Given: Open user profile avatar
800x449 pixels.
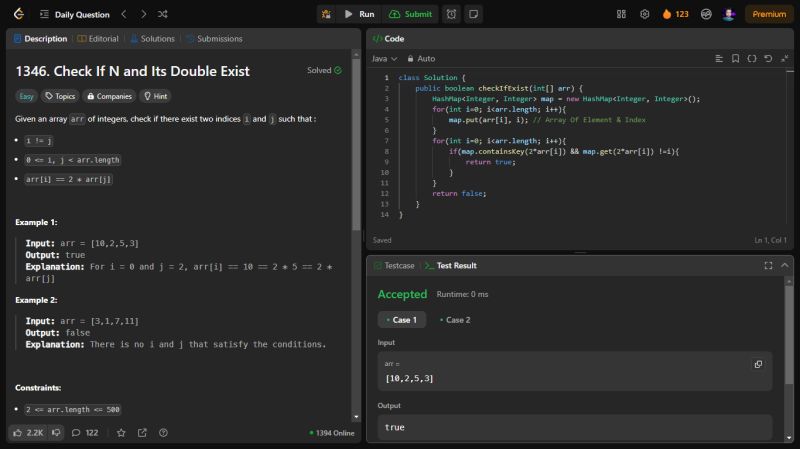Looking at the screenshot, I should 729,14.
